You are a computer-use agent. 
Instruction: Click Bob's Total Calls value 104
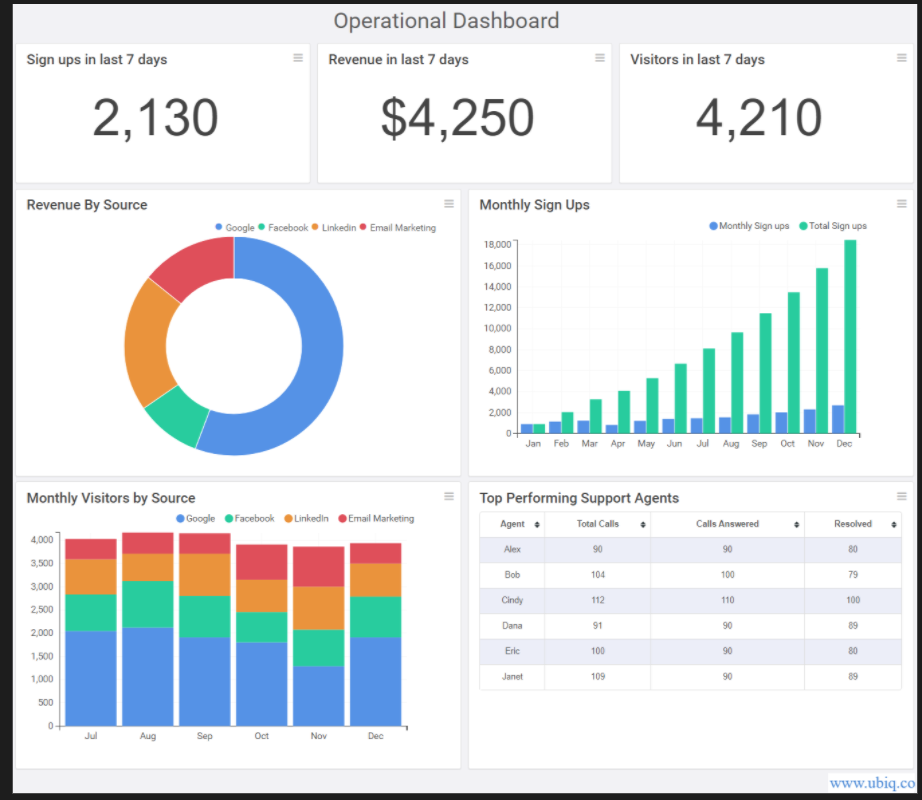tap(597, 575)
